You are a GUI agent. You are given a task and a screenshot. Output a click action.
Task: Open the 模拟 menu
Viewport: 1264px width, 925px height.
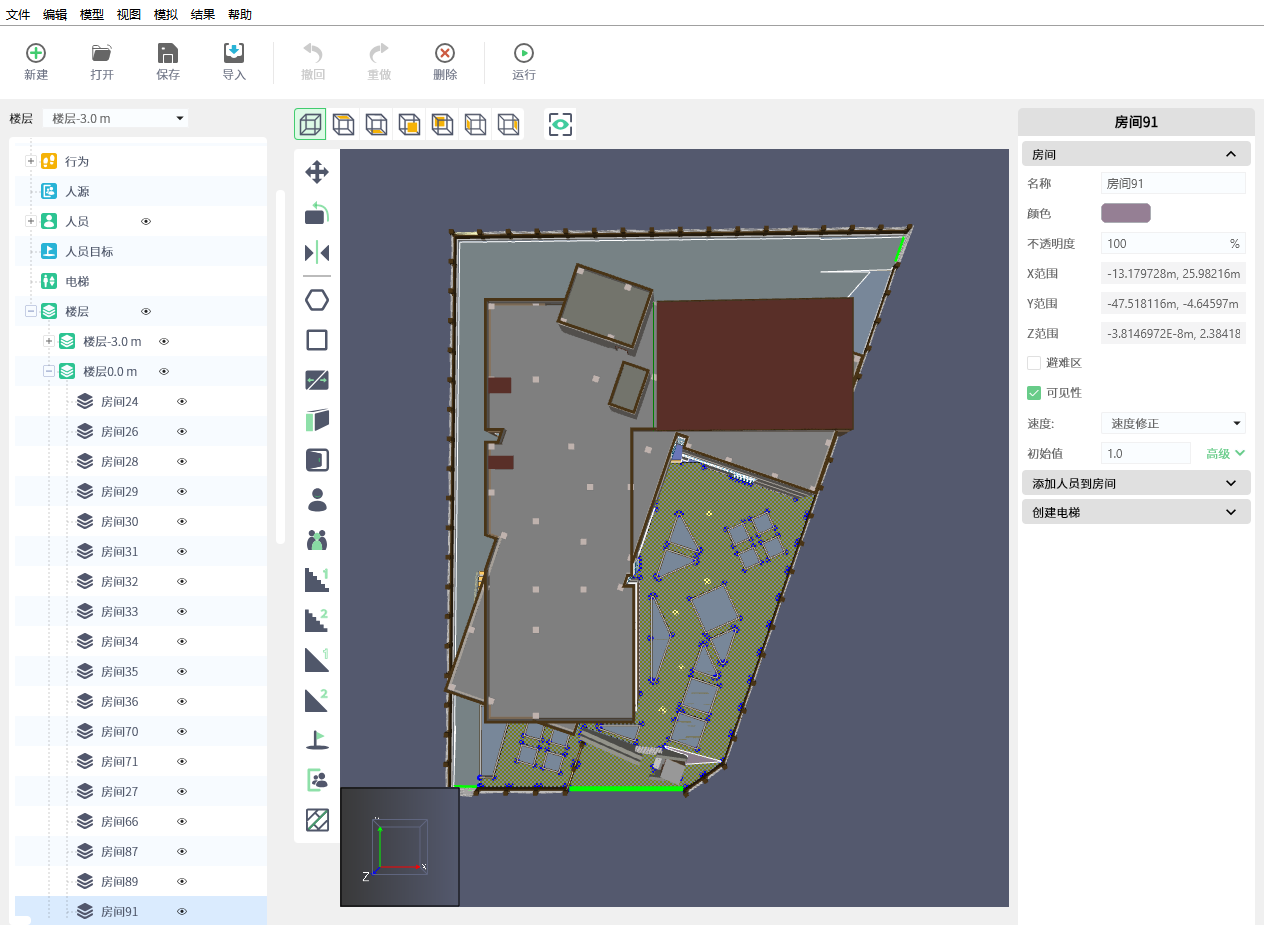pyautogui.click(x=166, y=14)
